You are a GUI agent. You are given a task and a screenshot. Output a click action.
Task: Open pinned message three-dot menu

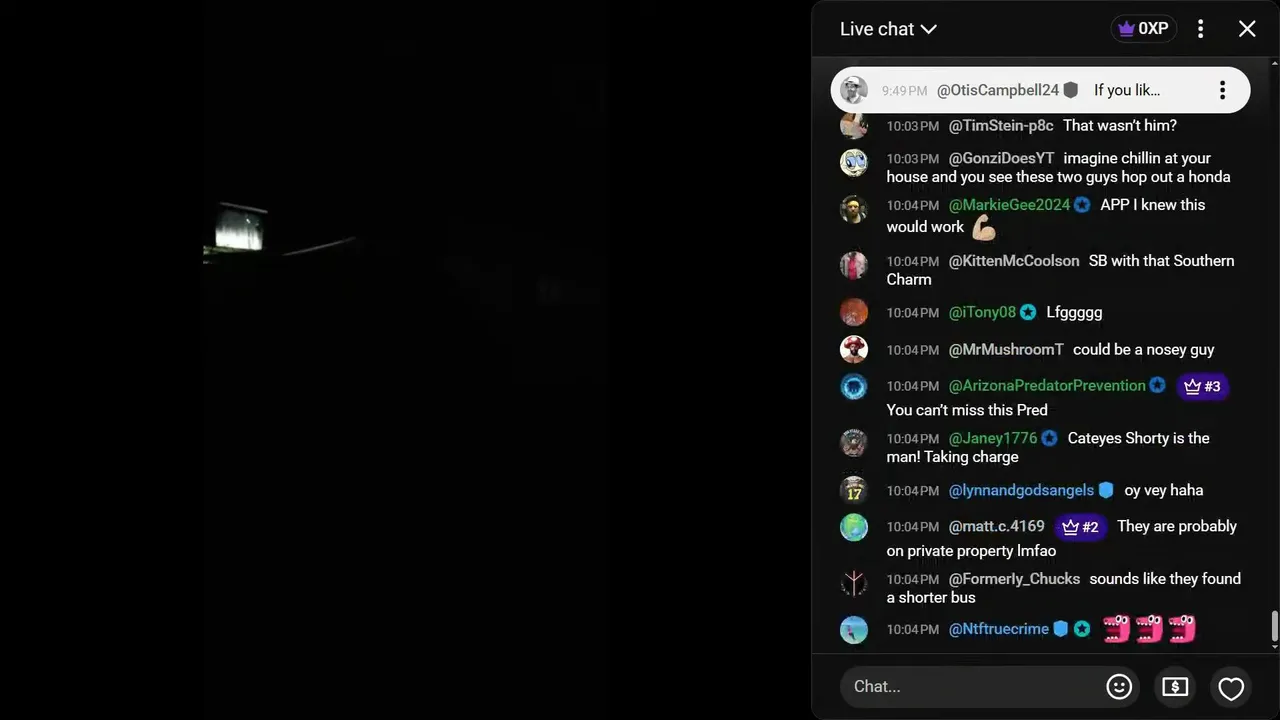click(1222, 91)
